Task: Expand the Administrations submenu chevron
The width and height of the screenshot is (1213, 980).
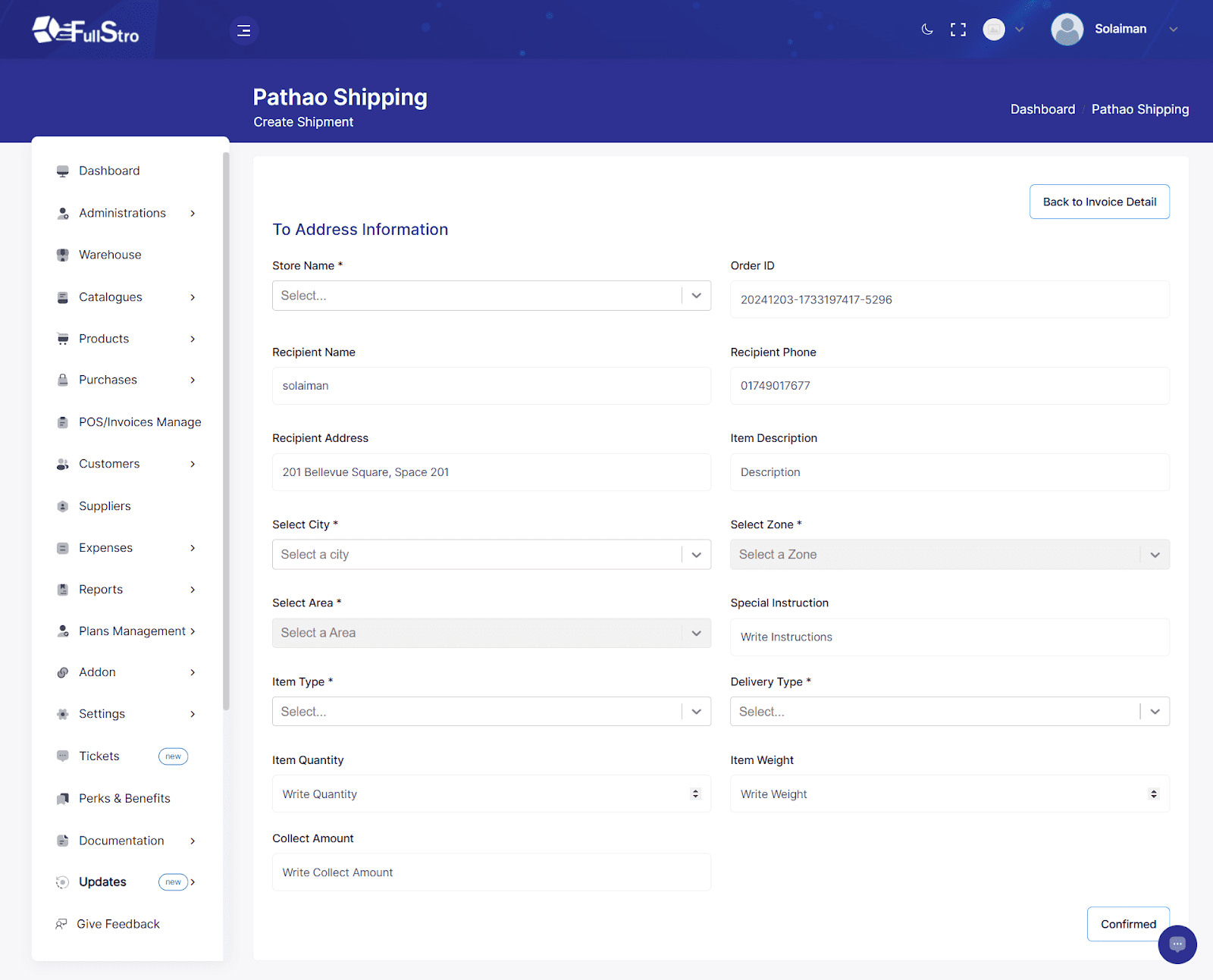Action: pos(193,214)
